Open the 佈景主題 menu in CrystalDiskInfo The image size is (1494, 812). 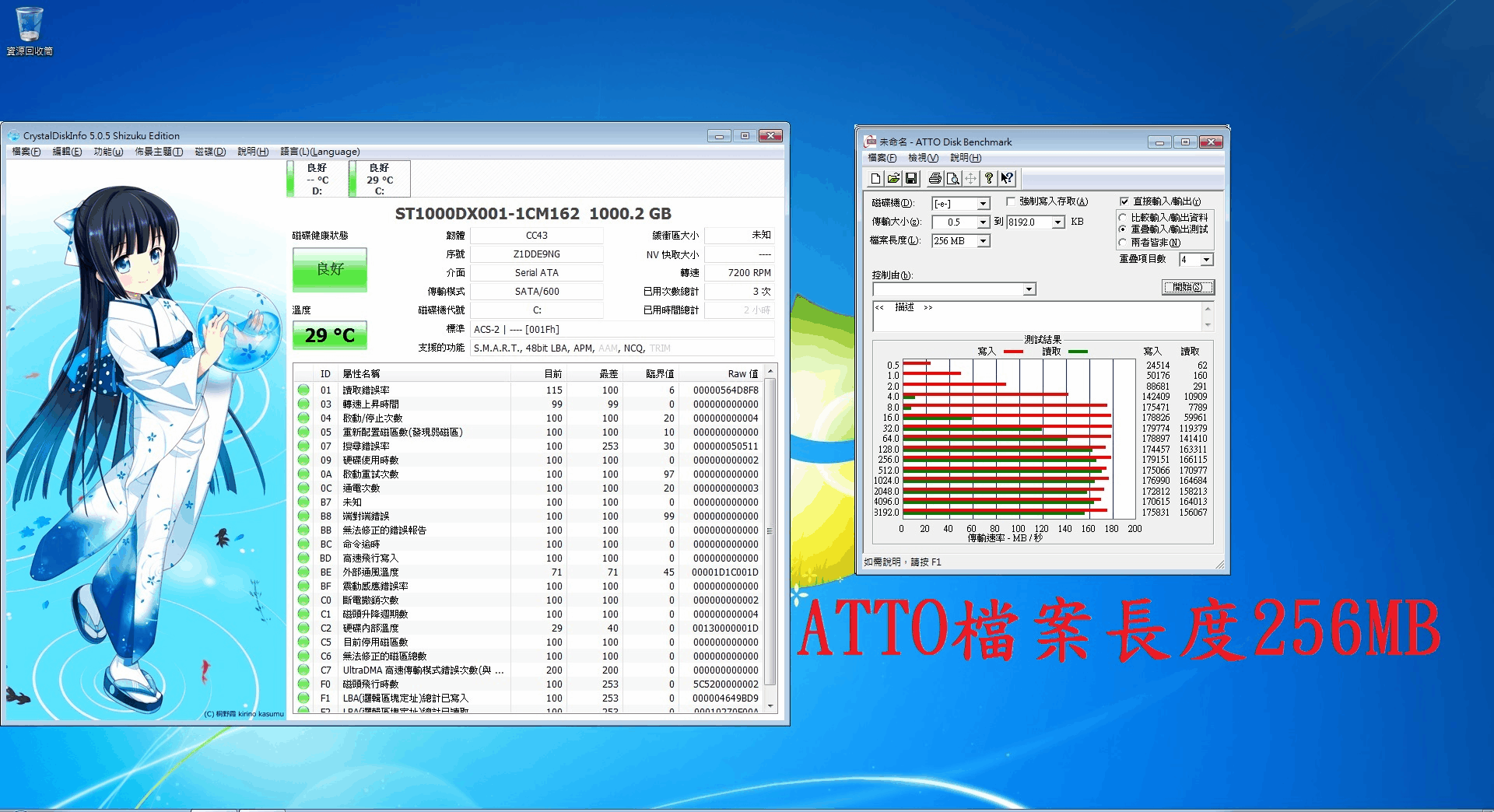point(159,152)
